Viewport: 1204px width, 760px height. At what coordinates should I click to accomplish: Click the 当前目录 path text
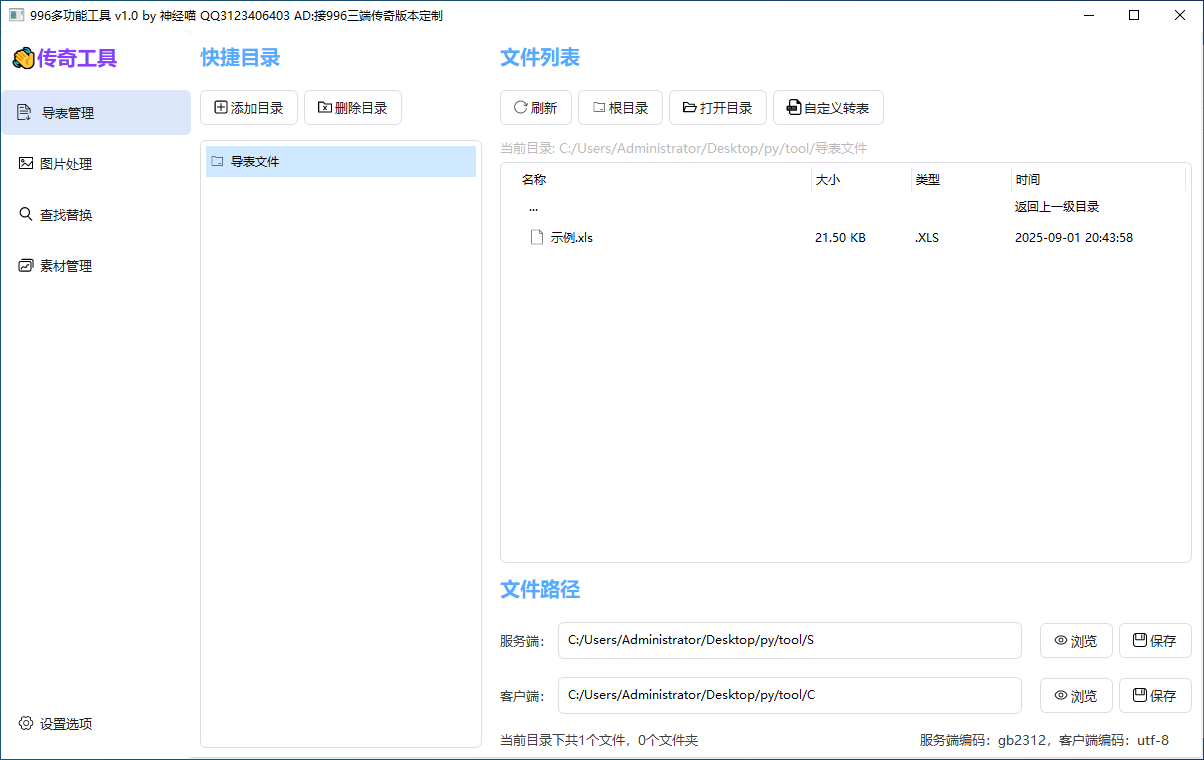[684, 148]
